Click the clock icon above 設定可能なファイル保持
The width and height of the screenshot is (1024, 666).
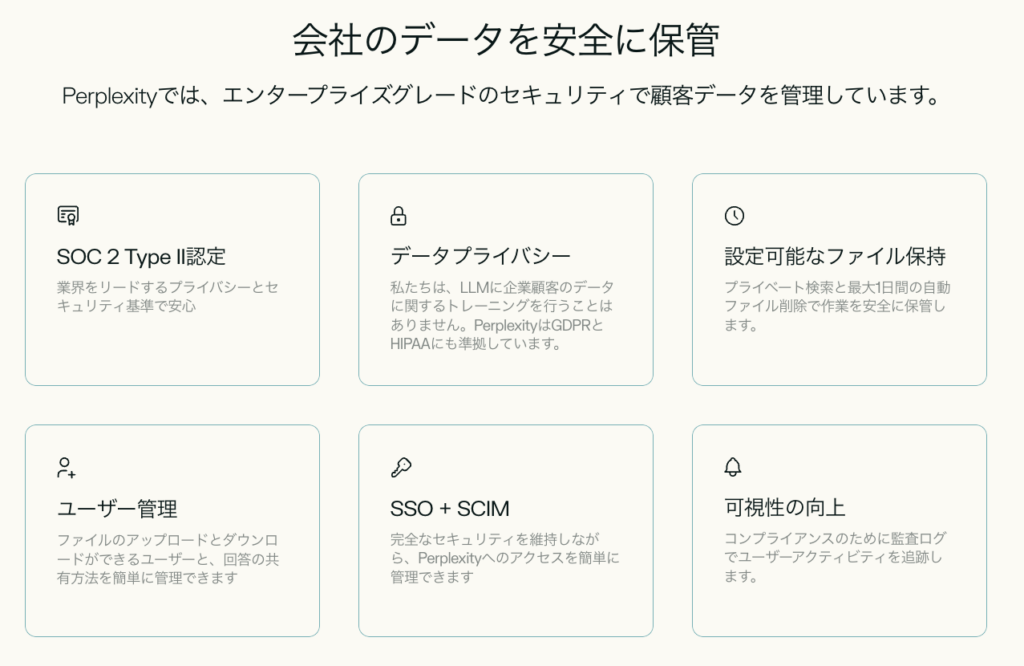pos(734,215)
